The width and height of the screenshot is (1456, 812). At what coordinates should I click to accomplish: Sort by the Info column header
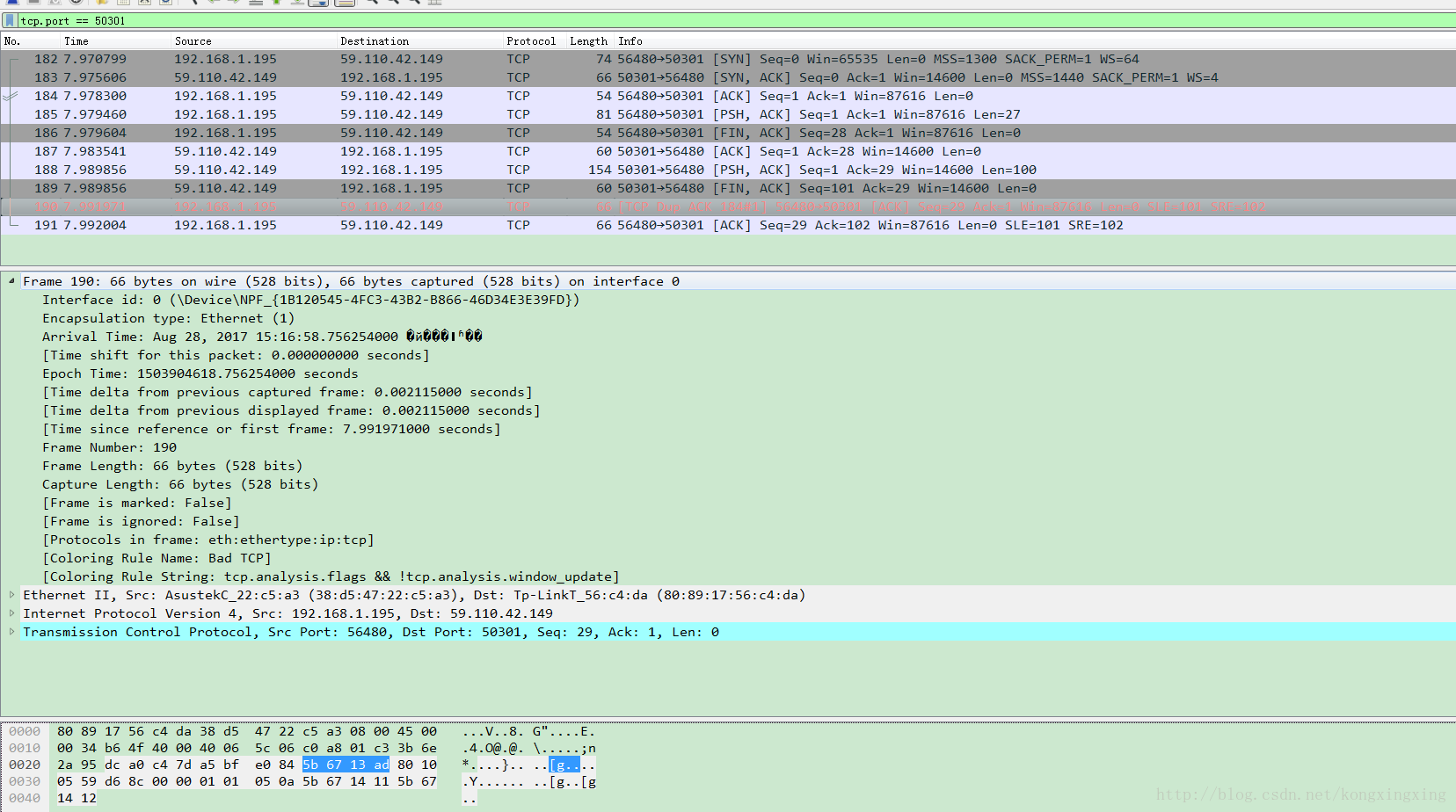(x=1035, y=41)
